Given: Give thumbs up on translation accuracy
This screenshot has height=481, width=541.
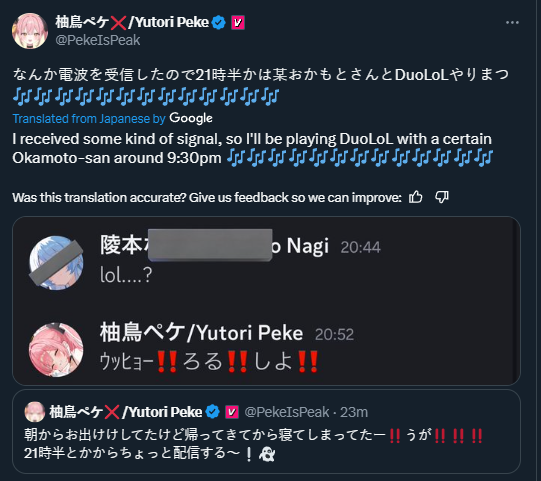Looking at the screenshot, I should (x=416, y=197).
